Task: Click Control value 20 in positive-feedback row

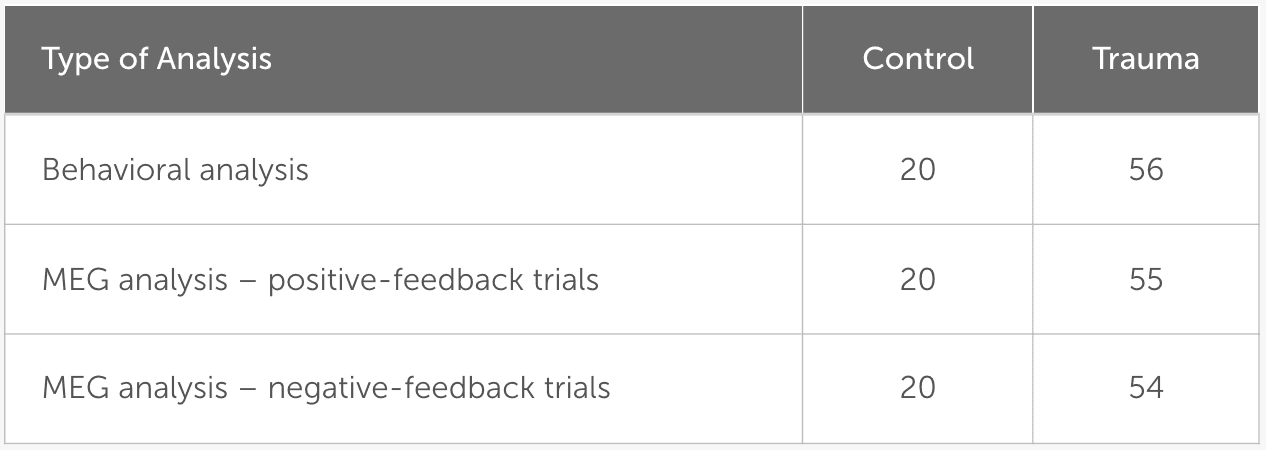Action: click(x=918, y=279)
